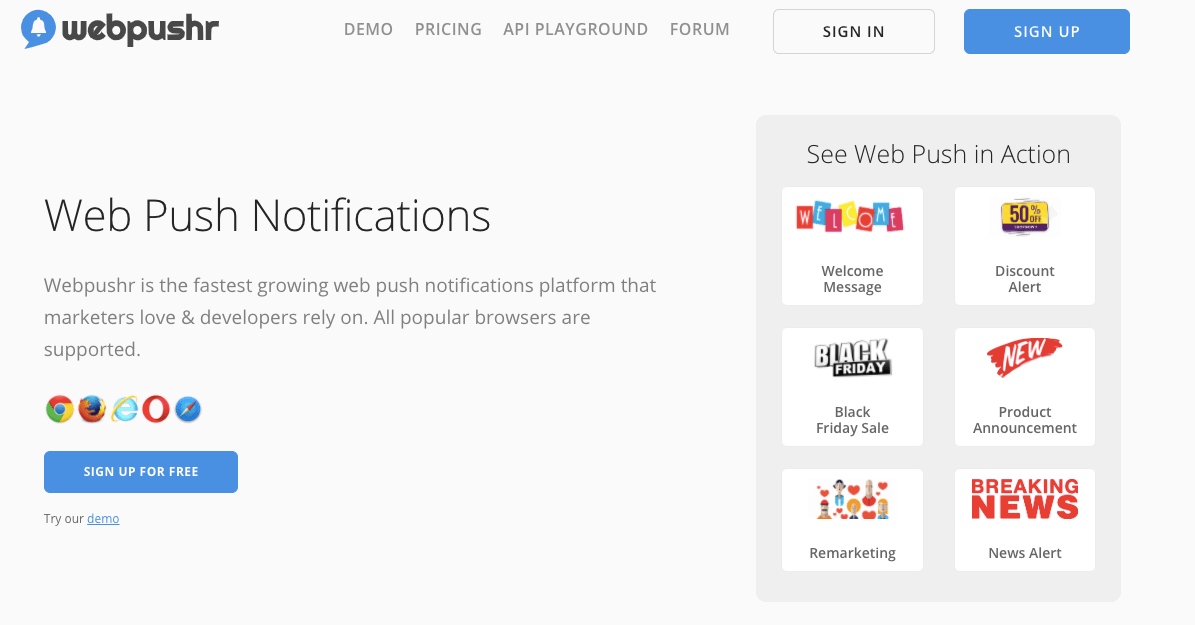Open the Remarketing demo card
The width and height of the screenshot is (1195, 625).
pyautogui.click(x=852, y=520)
